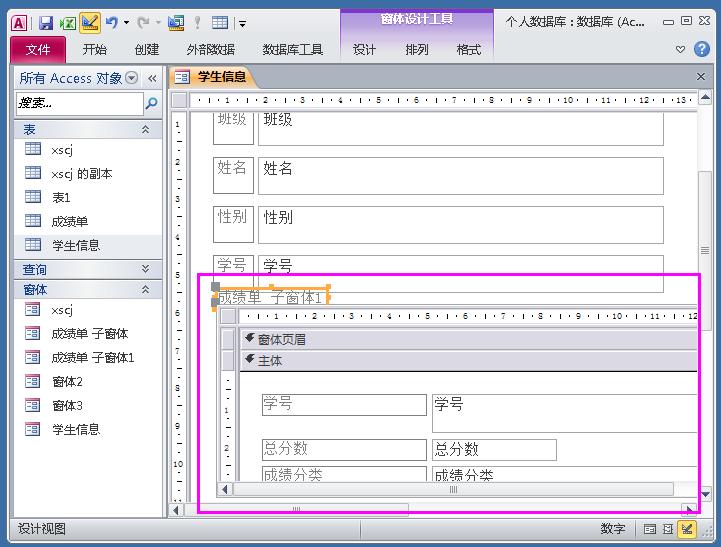Save the database with floppy icon
Image resolution: width=721 pixels, height=547 pixels.
click(45, 23)
